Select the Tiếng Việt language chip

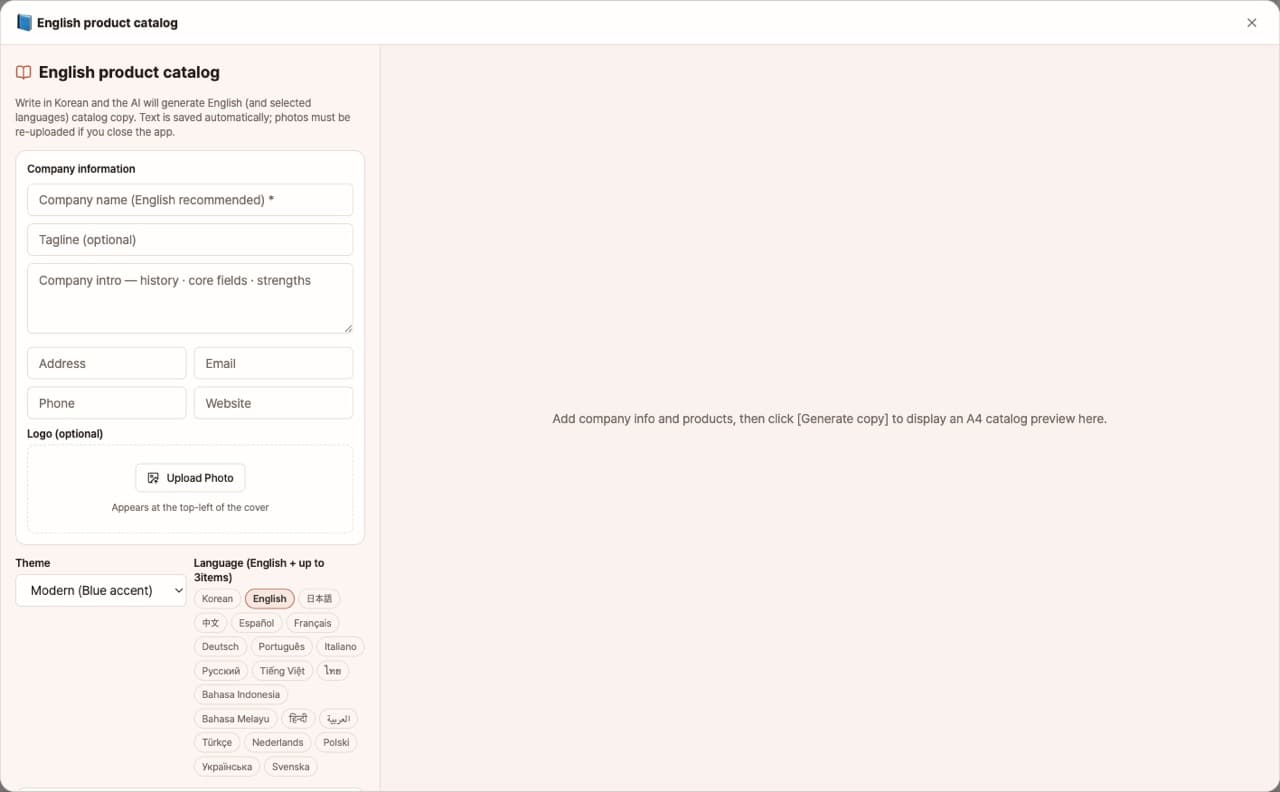pyautogui.click(x=282, y=671)
